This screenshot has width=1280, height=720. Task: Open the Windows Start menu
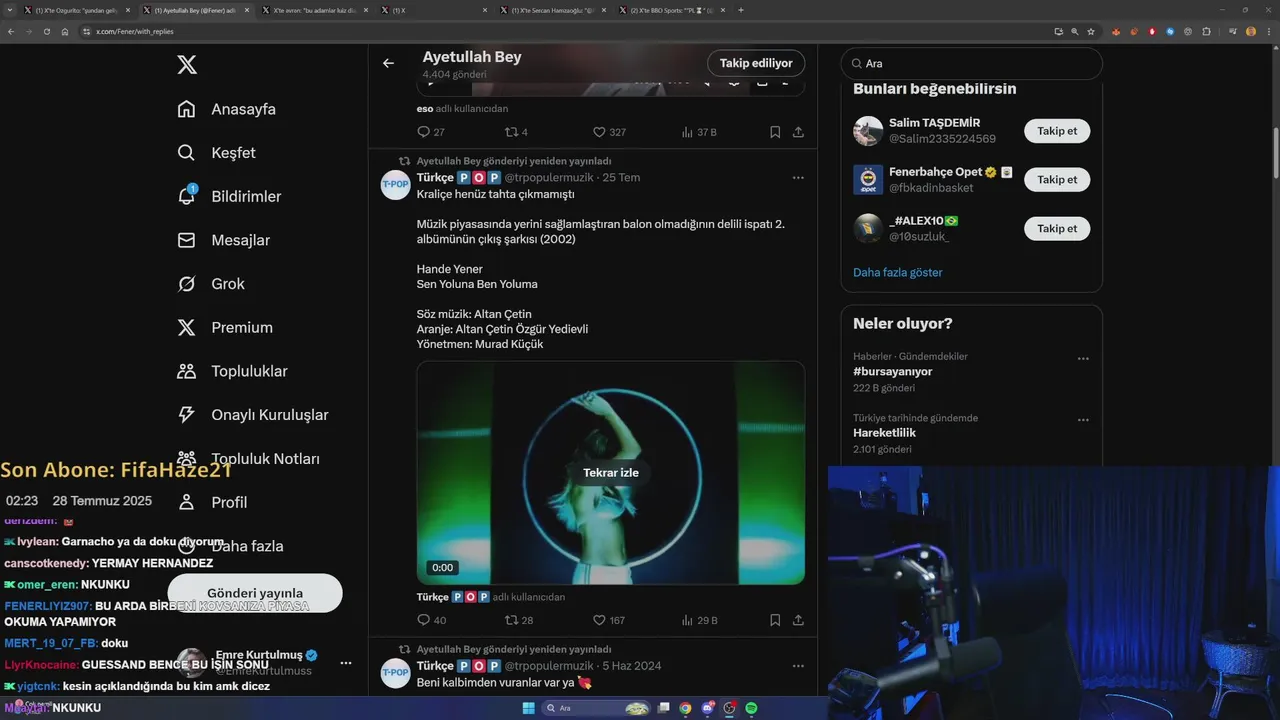528,708
